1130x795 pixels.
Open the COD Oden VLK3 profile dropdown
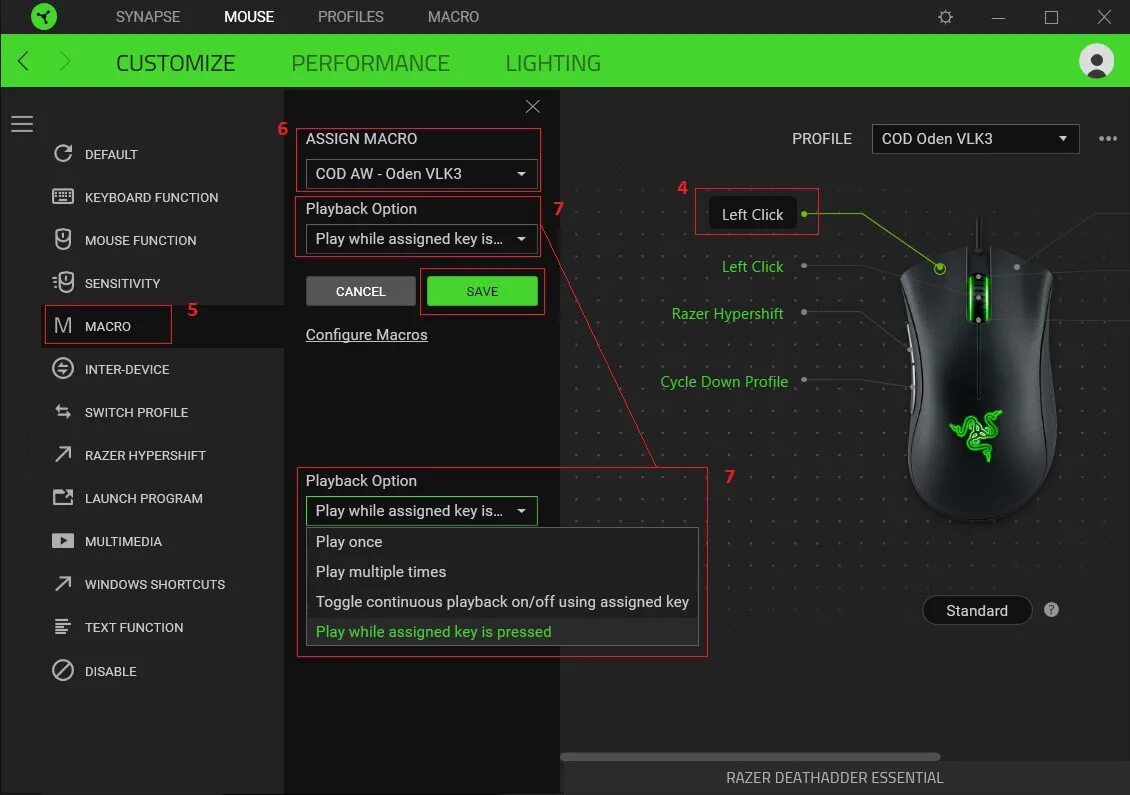tap(975, 138)
